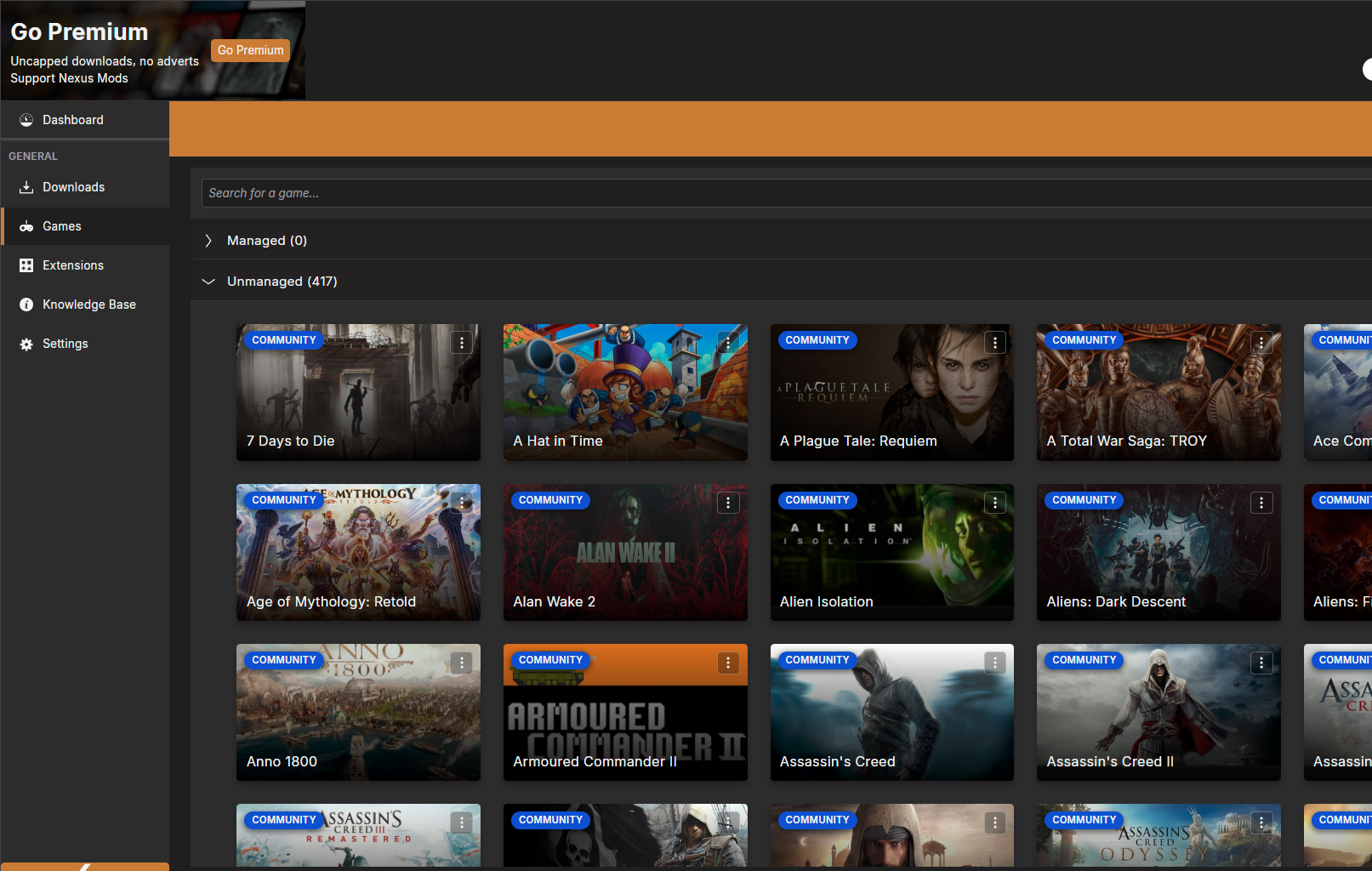Select the Aliens: Dark Descent tile

click(1159, 552)
